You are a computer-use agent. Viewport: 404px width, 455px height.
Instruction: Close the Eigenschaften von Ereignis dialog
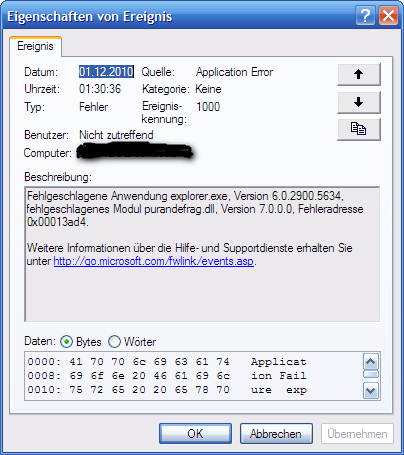388,15
